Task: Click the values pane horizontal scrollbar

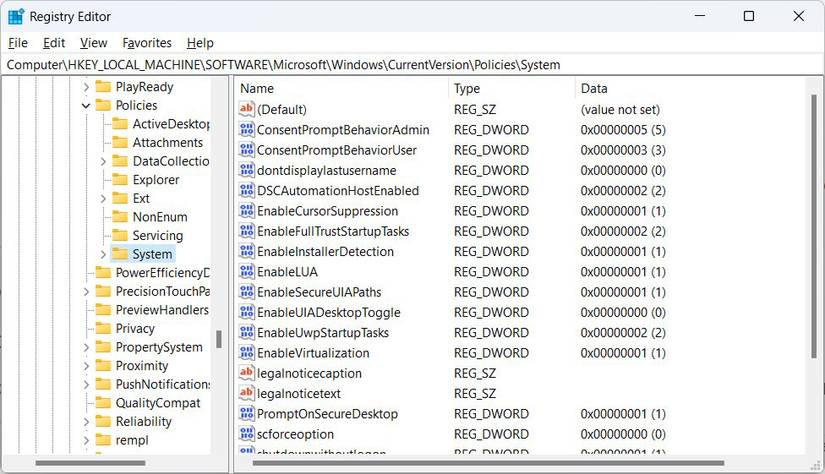Action: click(x=488, y=463)
